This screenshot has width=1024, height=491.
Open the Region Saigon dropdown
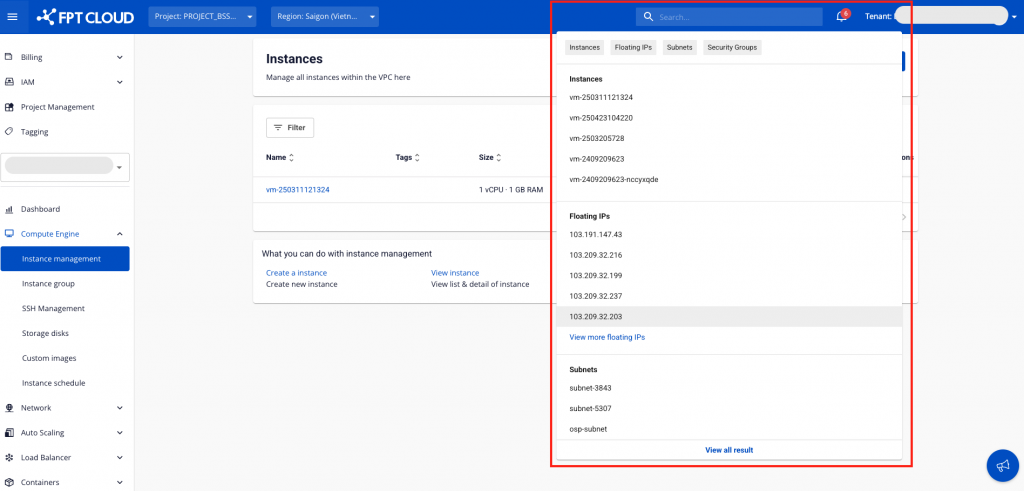pyautogui.click(x=325, y=17)
